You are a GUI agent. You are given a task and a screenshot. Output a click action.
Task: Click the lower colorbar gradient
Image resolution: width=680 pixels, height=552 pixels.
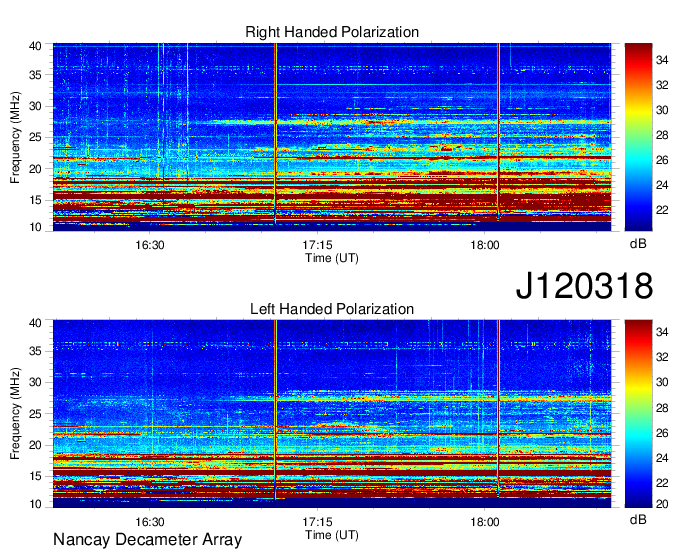638,414
